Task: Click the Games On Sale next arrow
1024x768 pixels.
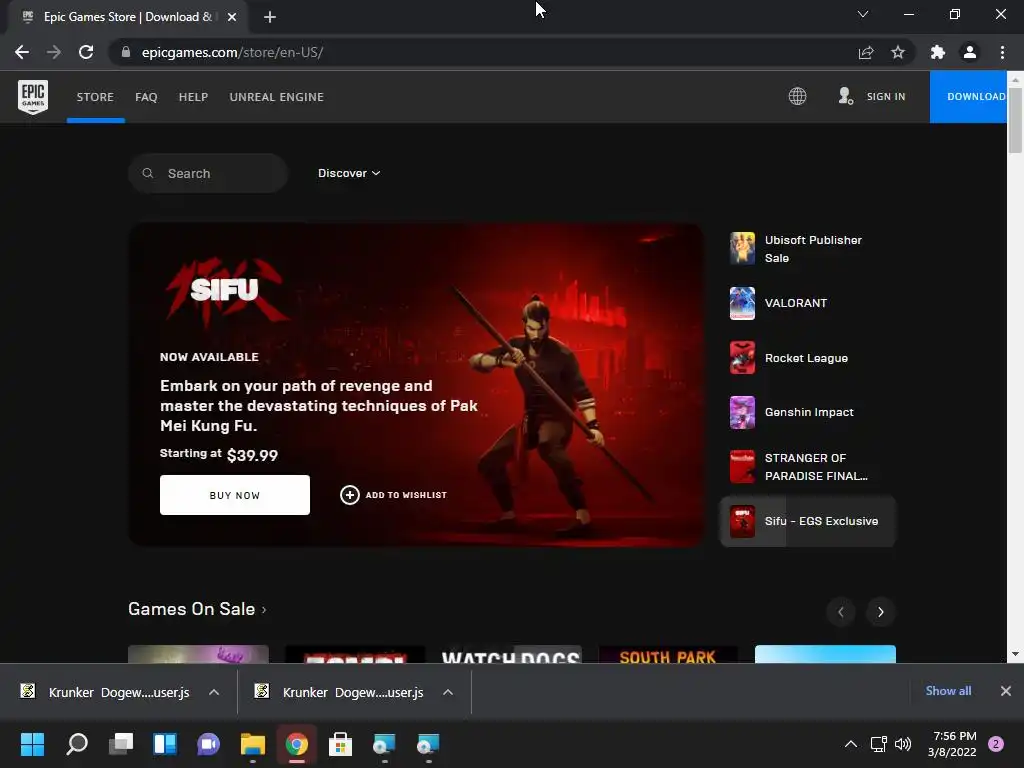Action: point(880,612)
